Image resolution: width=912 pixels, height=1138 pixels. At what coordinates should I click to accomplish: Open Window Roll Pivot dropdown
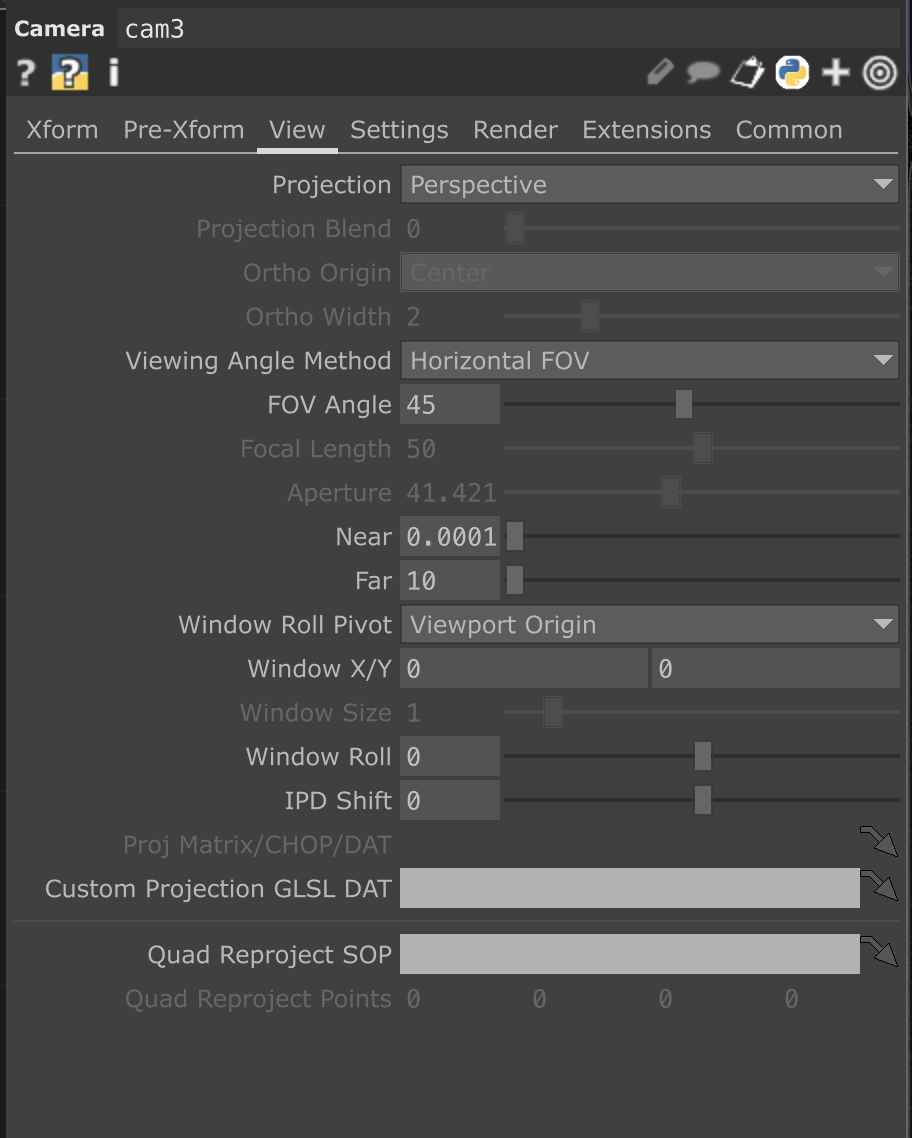pos(649,625)
